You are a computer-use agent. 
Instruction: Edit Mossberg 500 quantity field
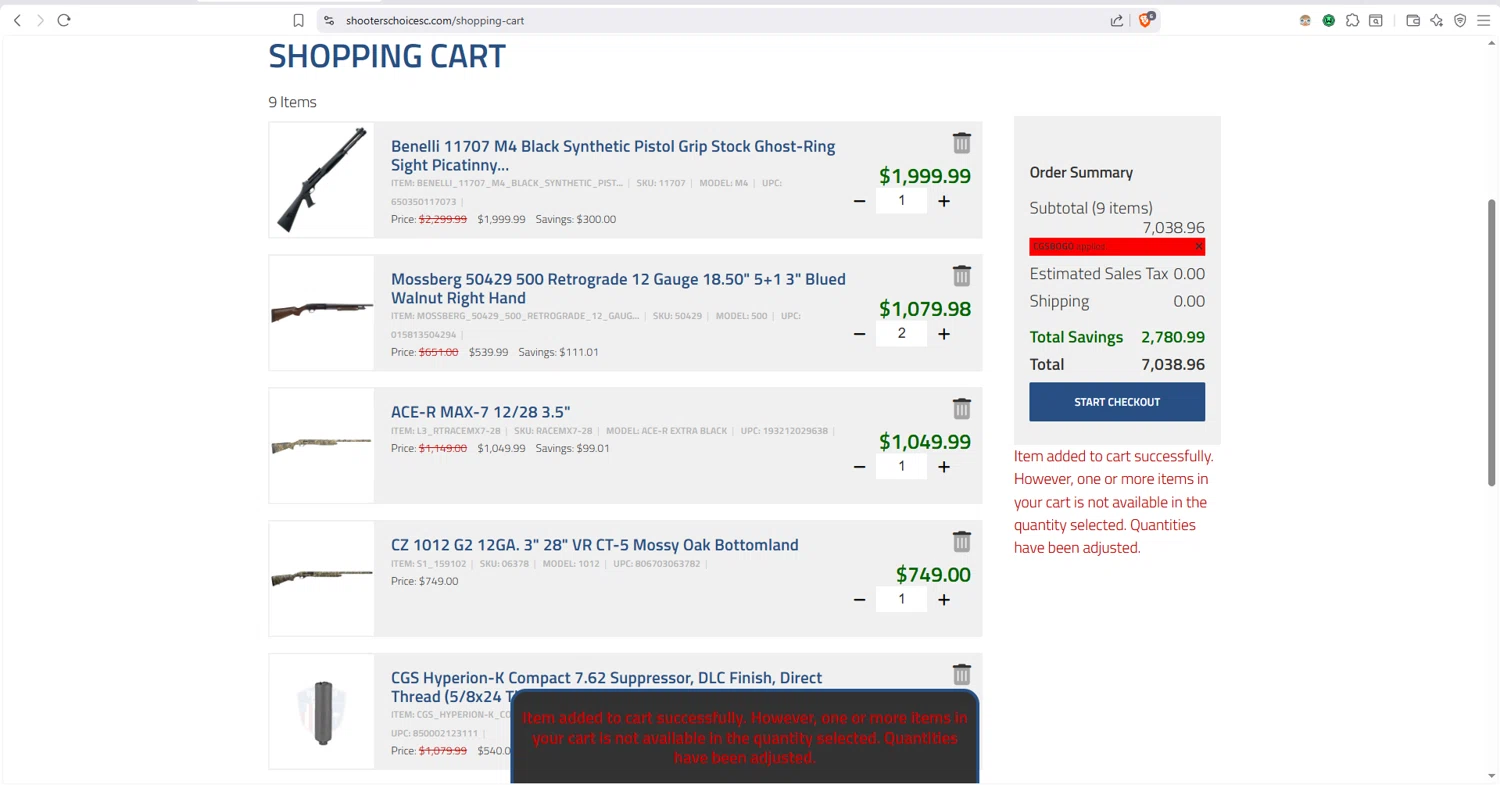[901, 334]
